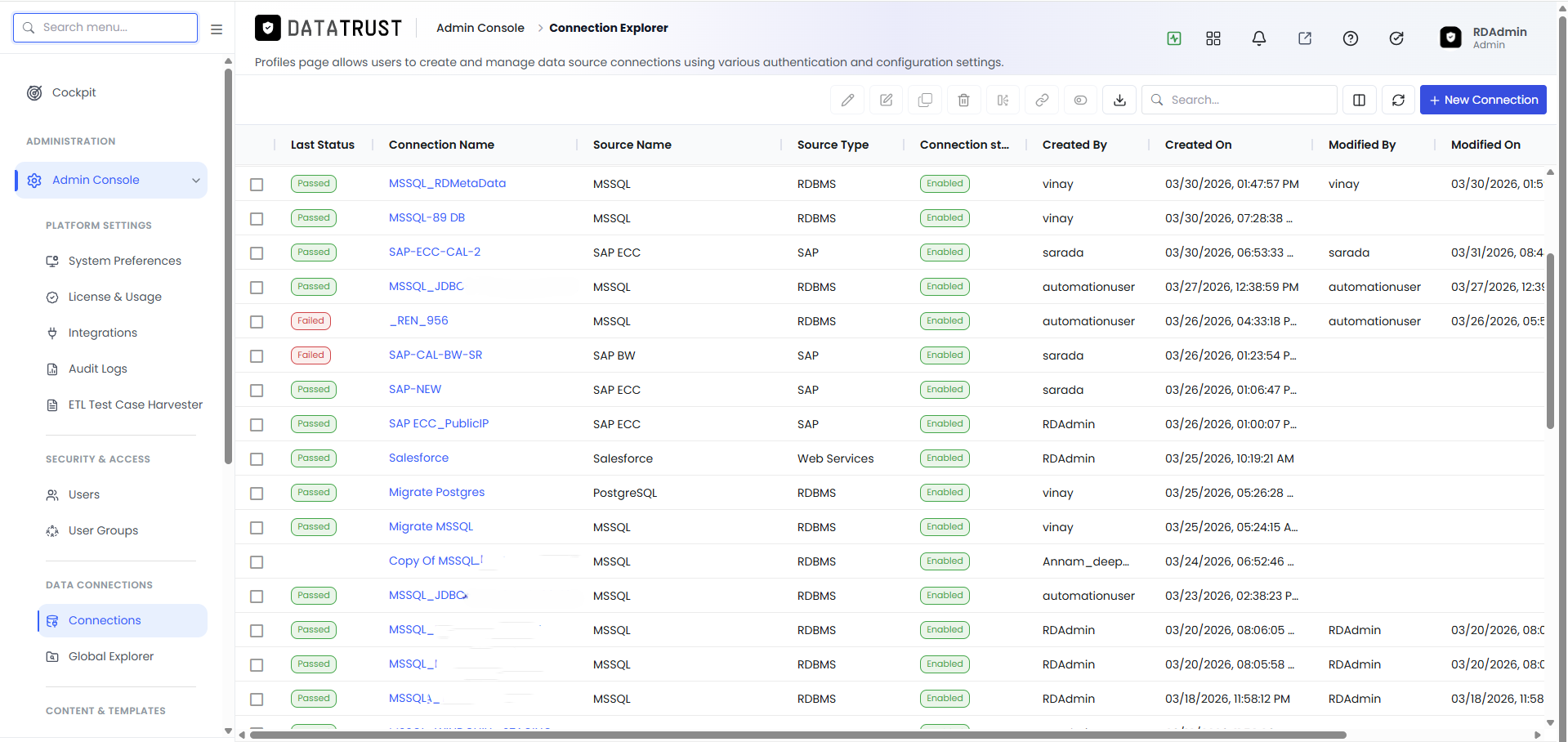Click Admin Console breadcrumb
The width and height of the screenshot is (1568, 742).
pyautogui.click(x=480, y=28)
